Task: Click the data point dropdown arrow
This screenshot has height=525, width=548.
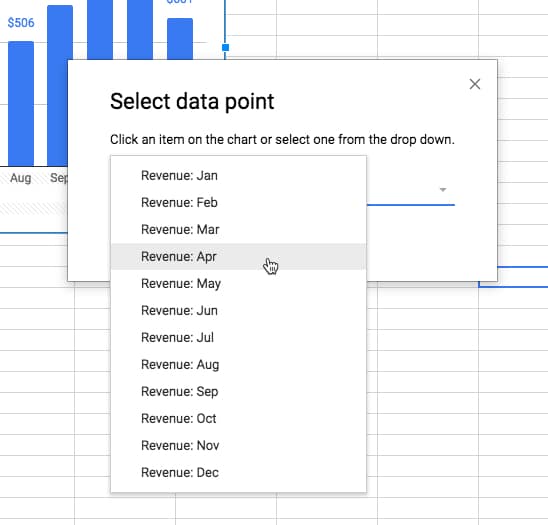Action: point(443,190)
